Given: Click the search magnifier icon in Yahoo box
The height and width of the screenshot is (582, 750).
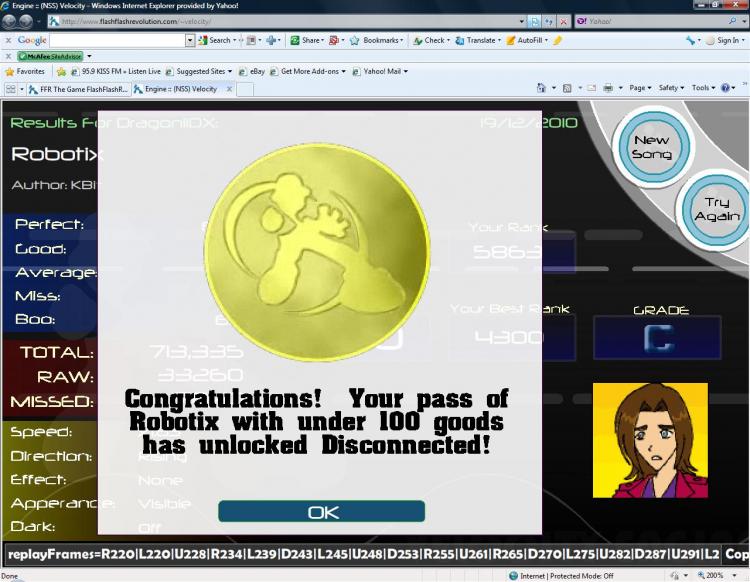Looking at the screenshot, I should pos(732,21).
